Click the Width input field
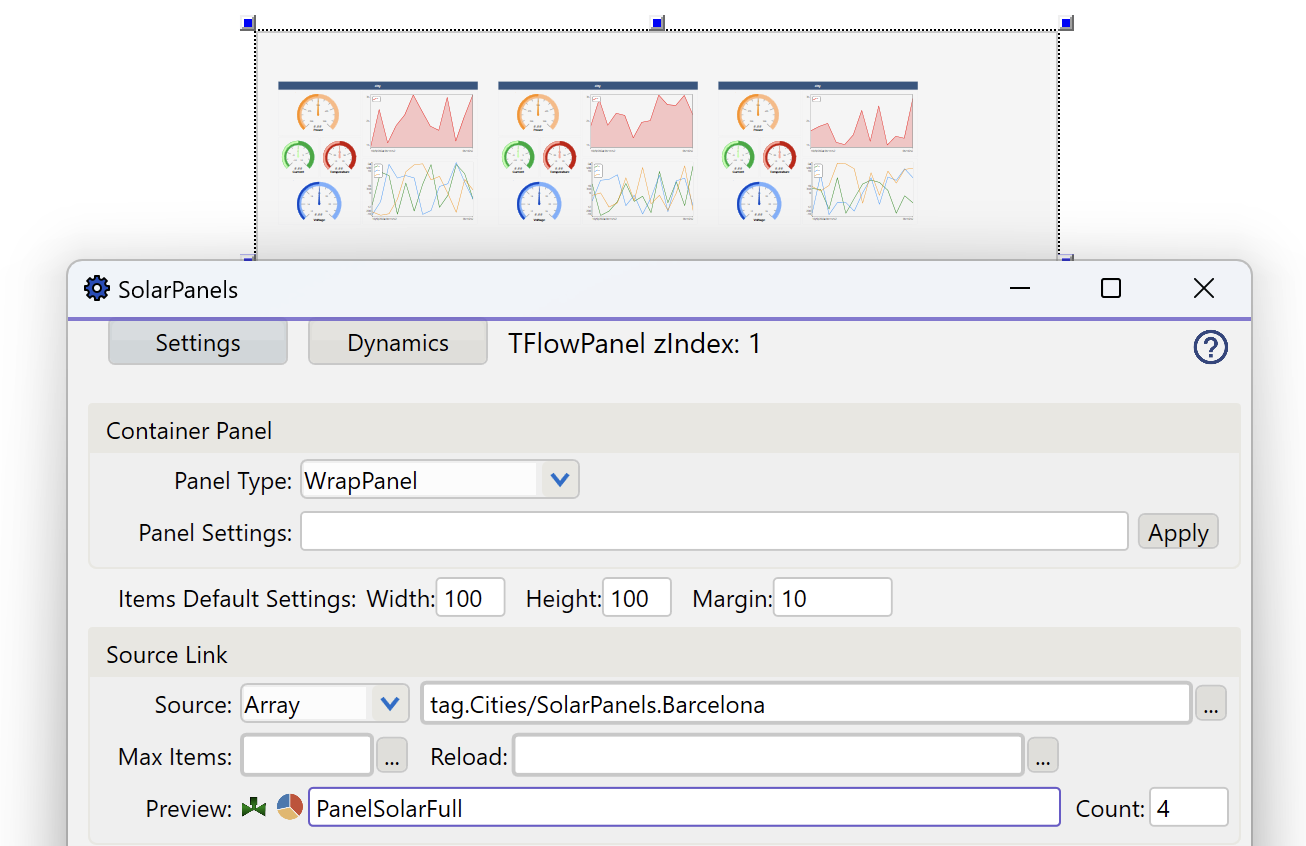1306x846 pixels. pos(470,598)
